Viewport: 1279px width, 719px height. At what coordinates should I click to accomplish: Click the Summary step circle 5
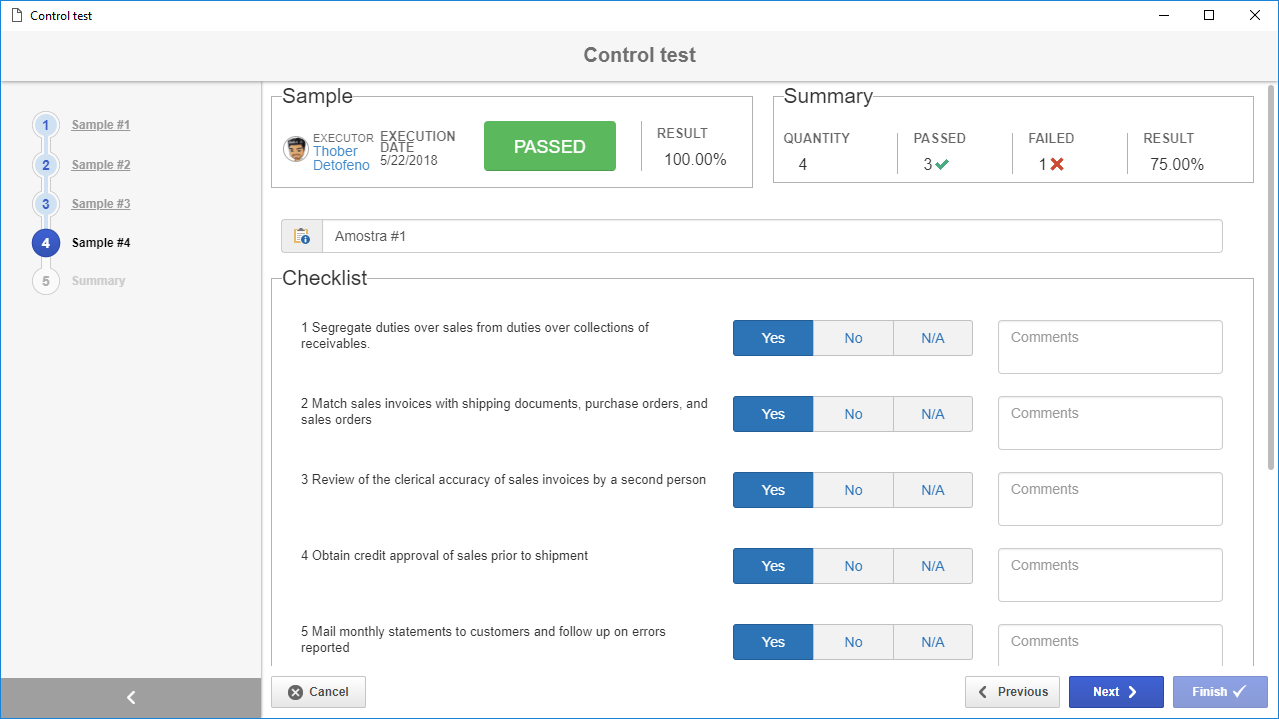pyautogui.click(x=46, y=281)
